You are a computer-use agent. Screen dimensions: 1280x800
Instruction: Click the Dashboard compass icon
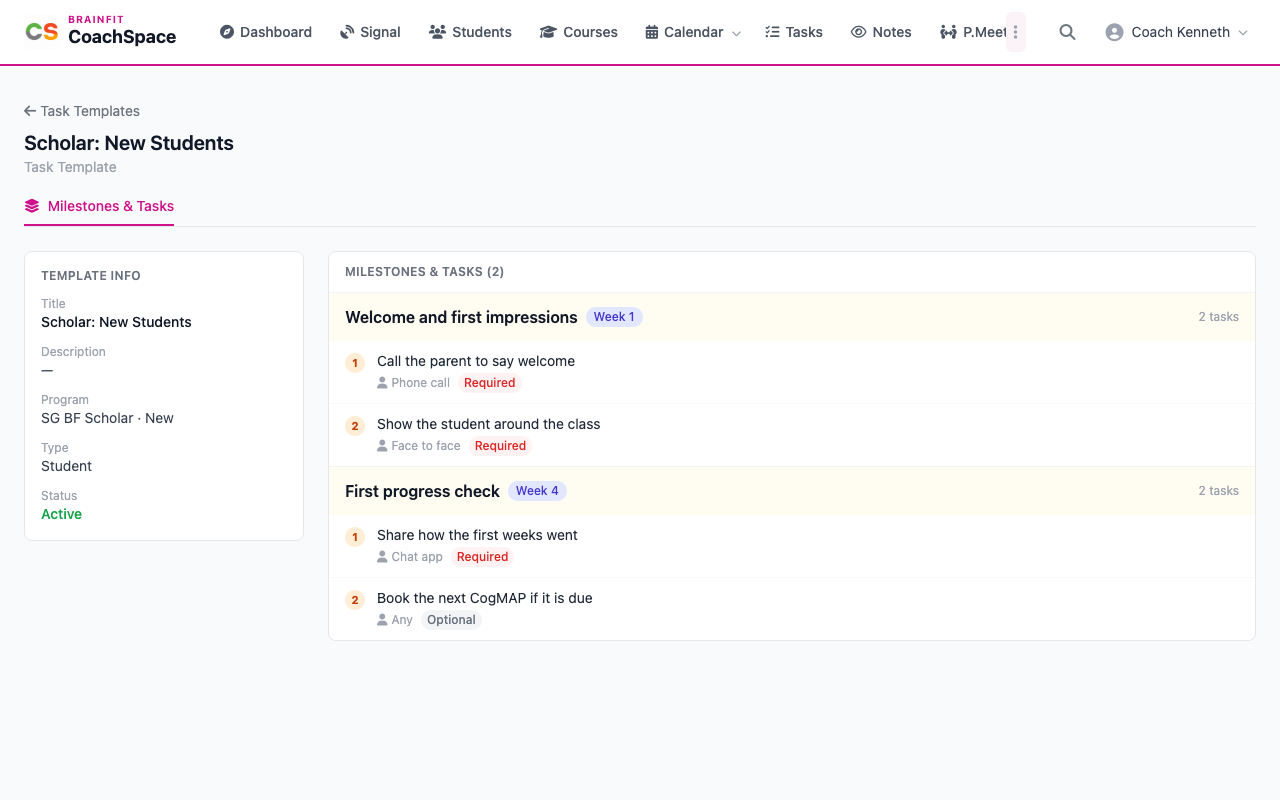click(227, 32)
